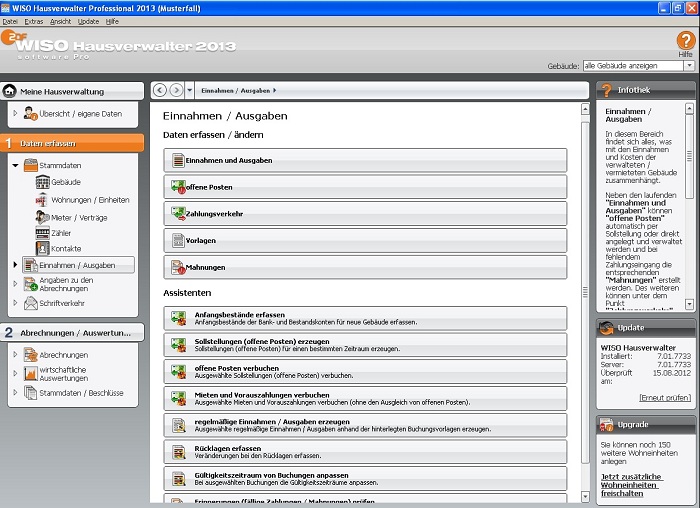This screenshot has height=508, width=700.
Task: Click main content scrollbar up arrow
Action: pos(585,108)
